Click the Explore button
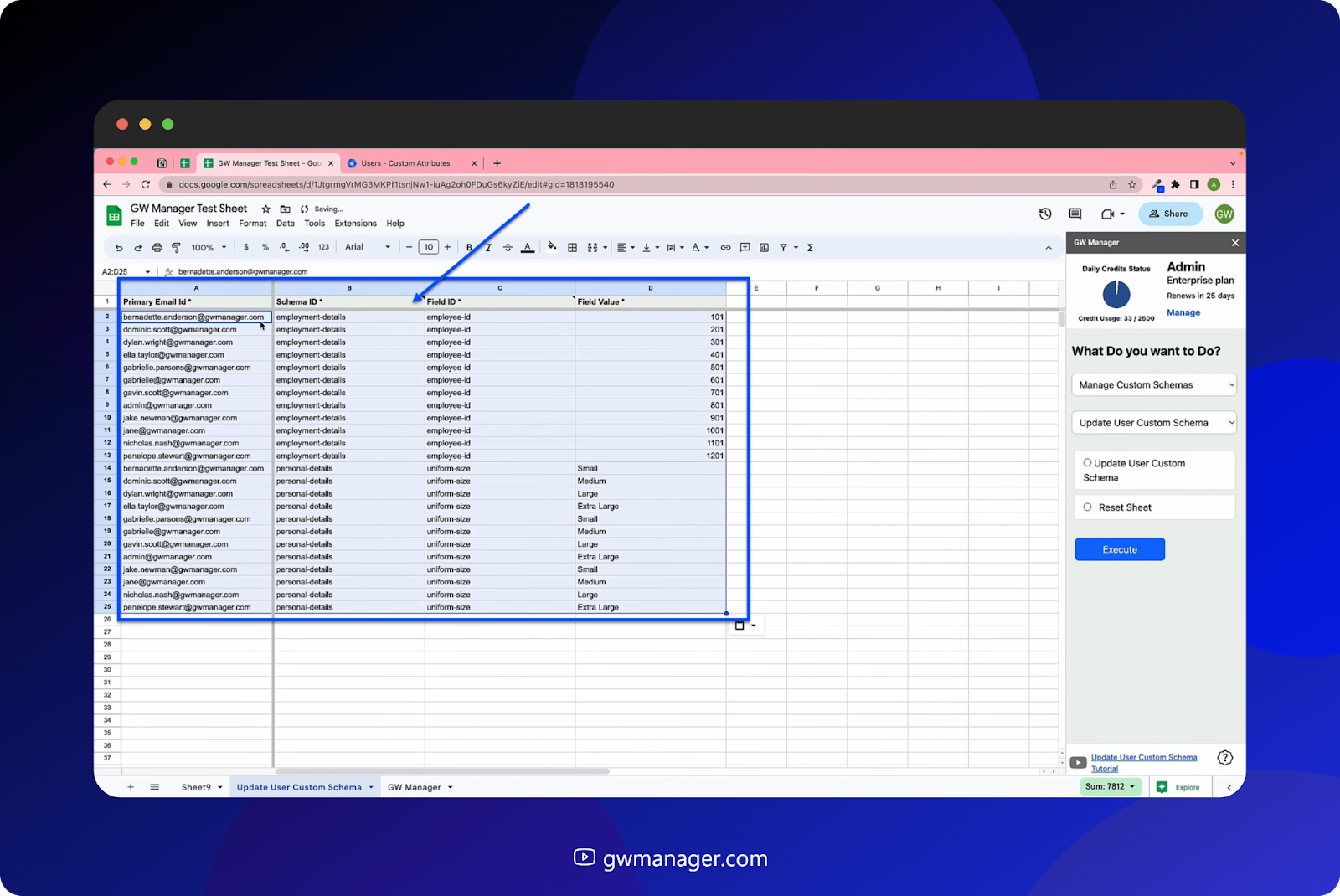Image resolution: width=1340 pixels, height=896 pixels. tap(1179, 787)
